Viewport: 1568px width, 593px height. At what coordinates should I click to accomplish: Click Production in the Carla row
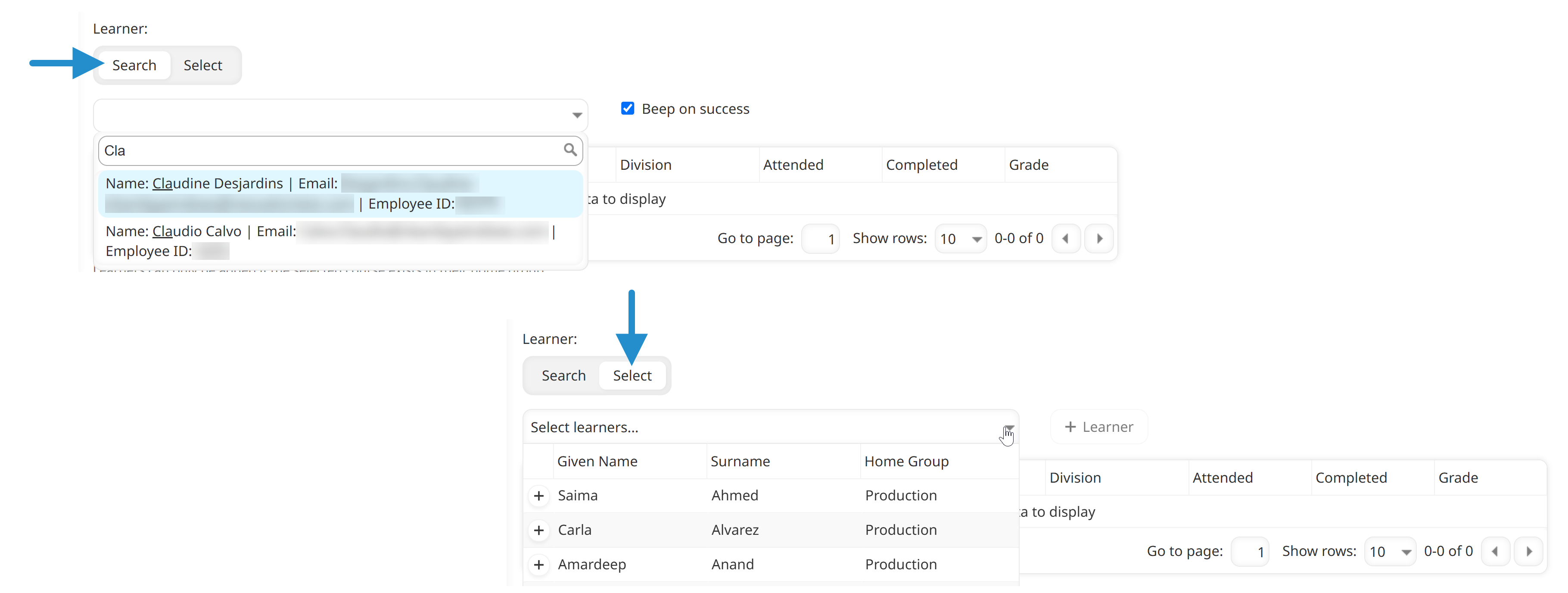tap(901, 530)
